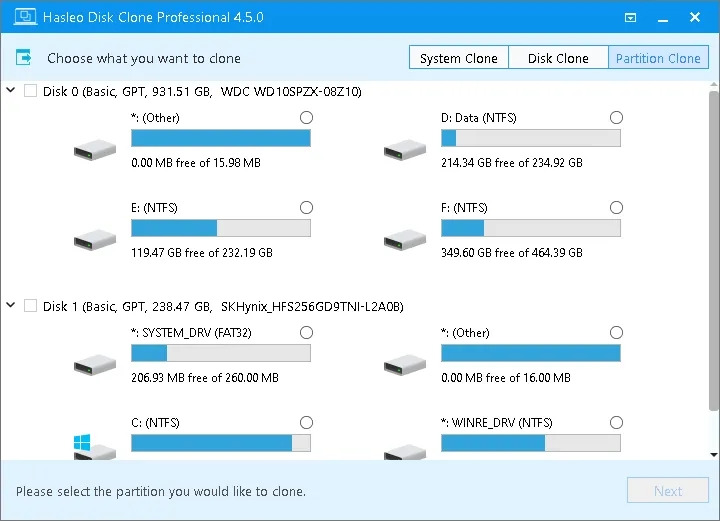Click the D: Data (NTFS) label
720x521 pixels.
pyautogui.click(x=478, y=118)
